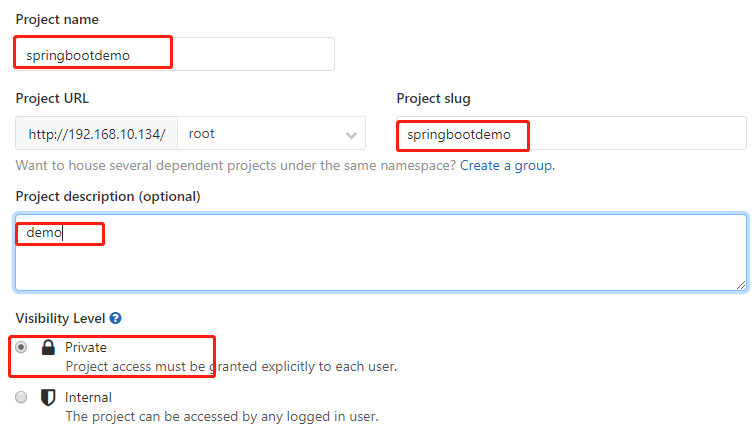Click the Project slug input field

(571, 133)
